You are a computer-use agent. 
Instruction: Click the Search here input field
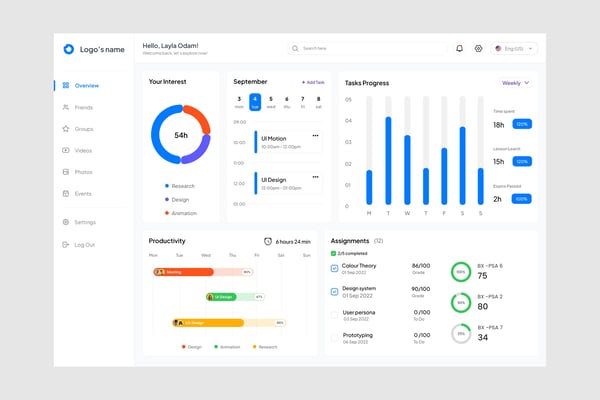[x=367, y=49]
